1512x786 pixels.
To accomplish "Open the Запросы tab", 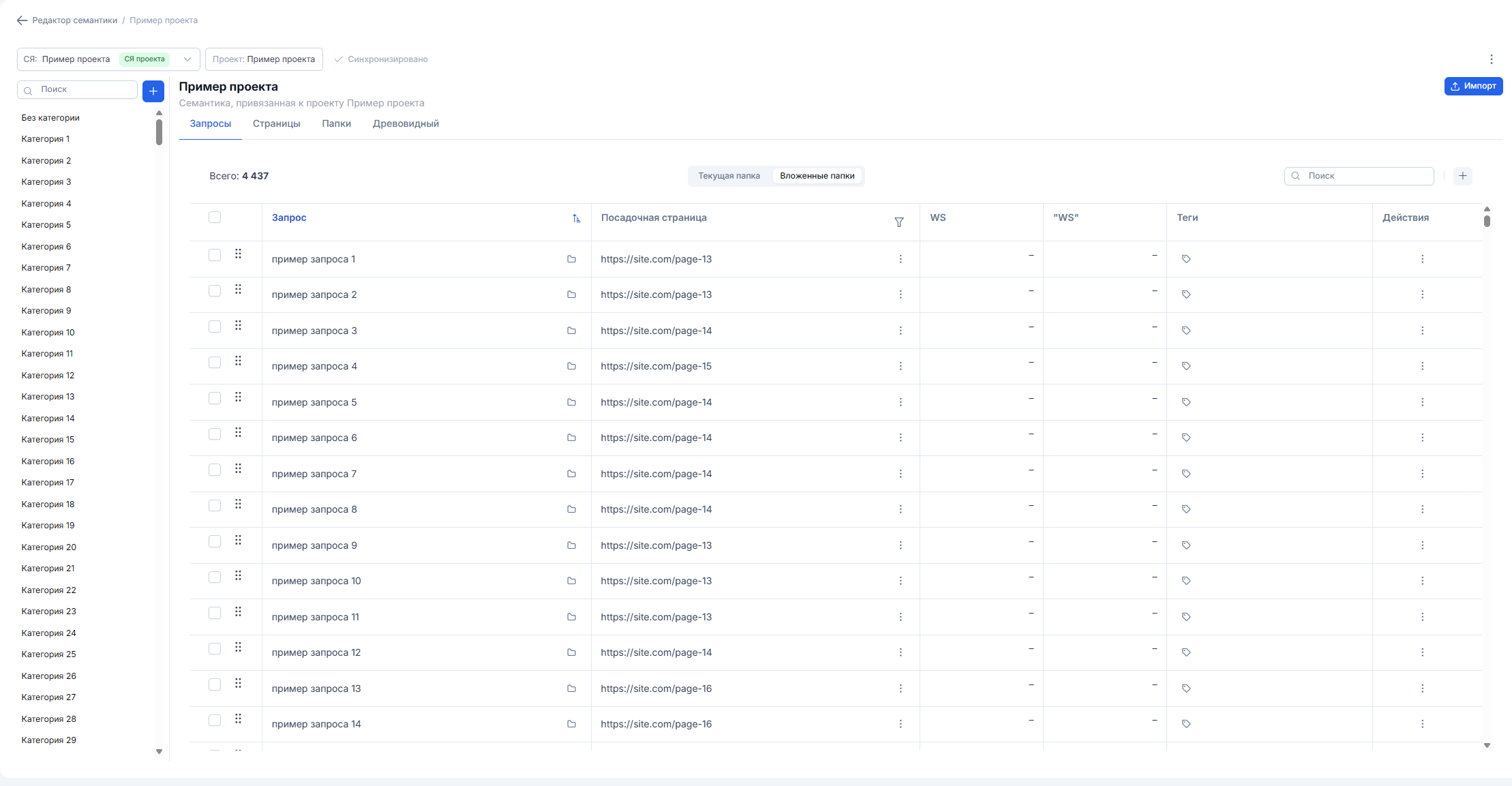I will click(x=211, y=123).
